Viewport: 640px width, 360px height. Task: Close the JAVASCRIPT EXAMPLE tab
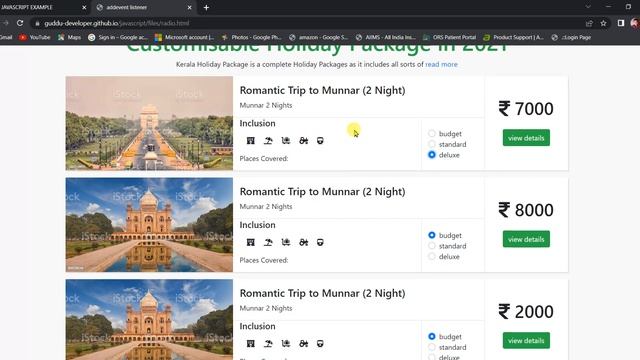[84, 7]
